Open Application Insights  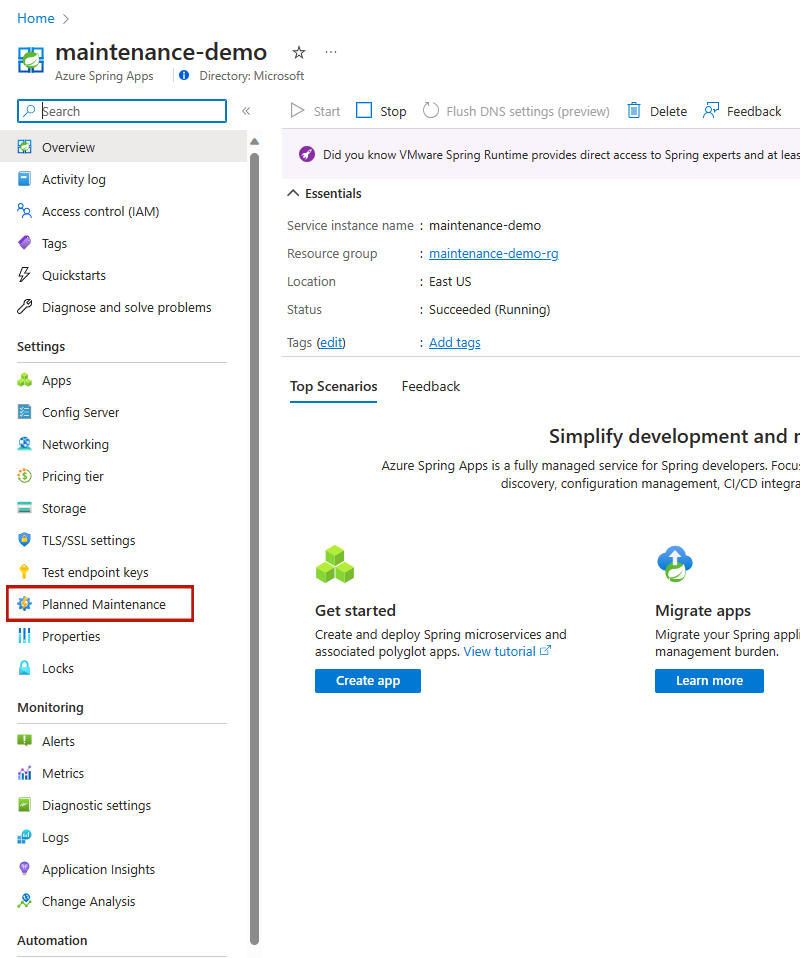tap(97, 868)
